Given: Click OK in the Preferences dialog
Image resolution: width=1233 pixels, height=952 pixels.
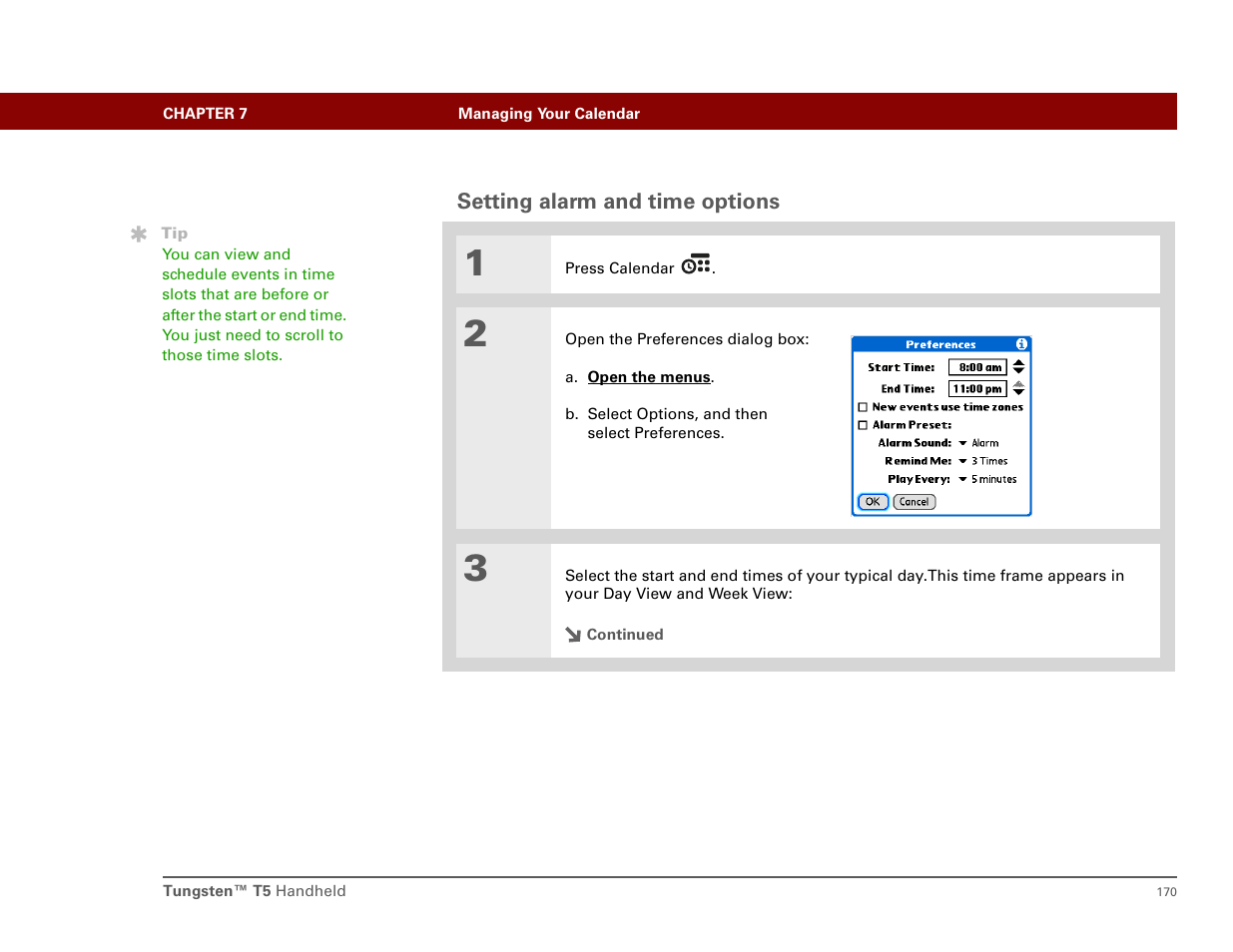Looking at the screenshot, I should coord(873,502).
